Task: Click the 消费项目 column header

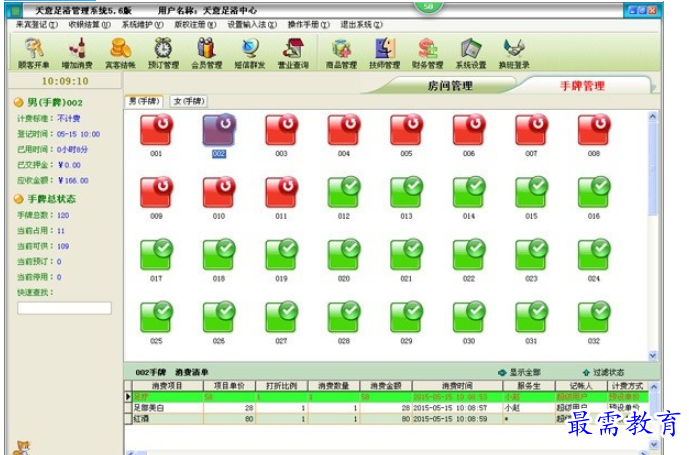Action: point(167,386)
